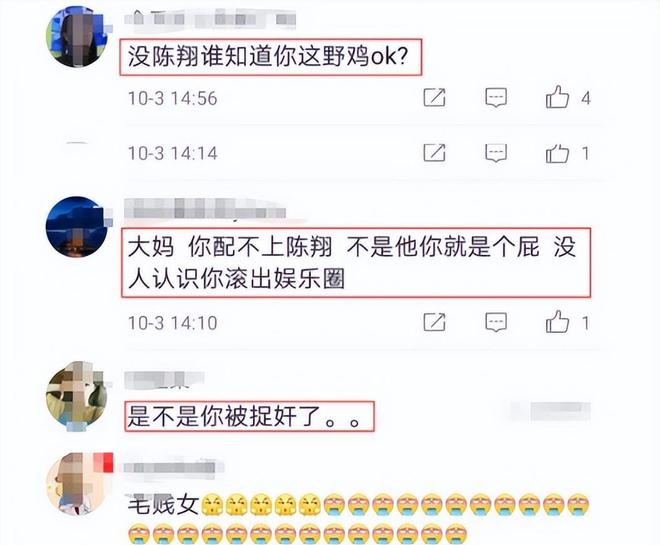The width and height of the screenshot is (660, 545).
Task: Repost the comment posted at 14:10
Action: (x=434, y=322)
